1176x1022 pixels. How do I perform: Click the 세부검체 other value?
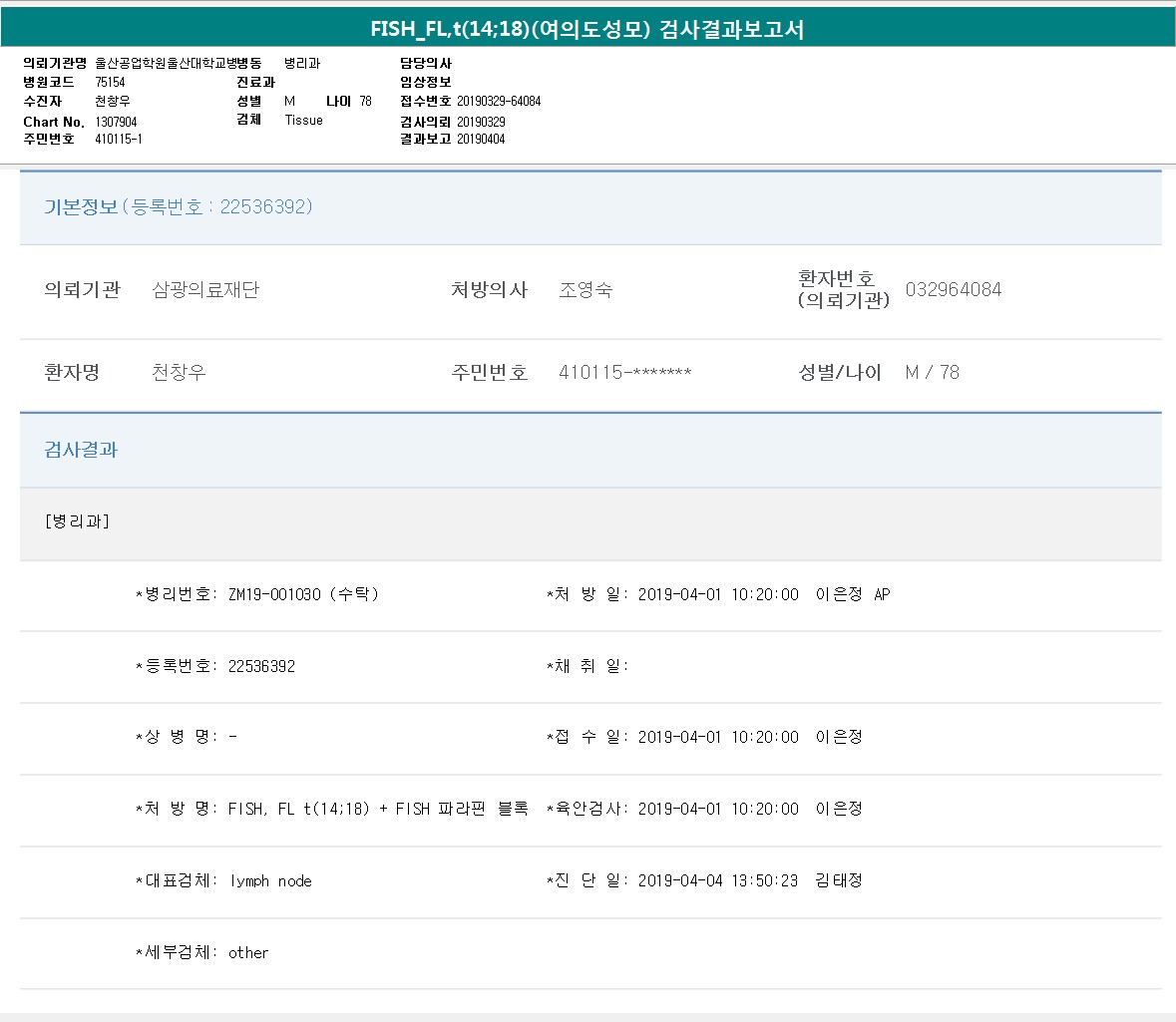click(248, 953)
